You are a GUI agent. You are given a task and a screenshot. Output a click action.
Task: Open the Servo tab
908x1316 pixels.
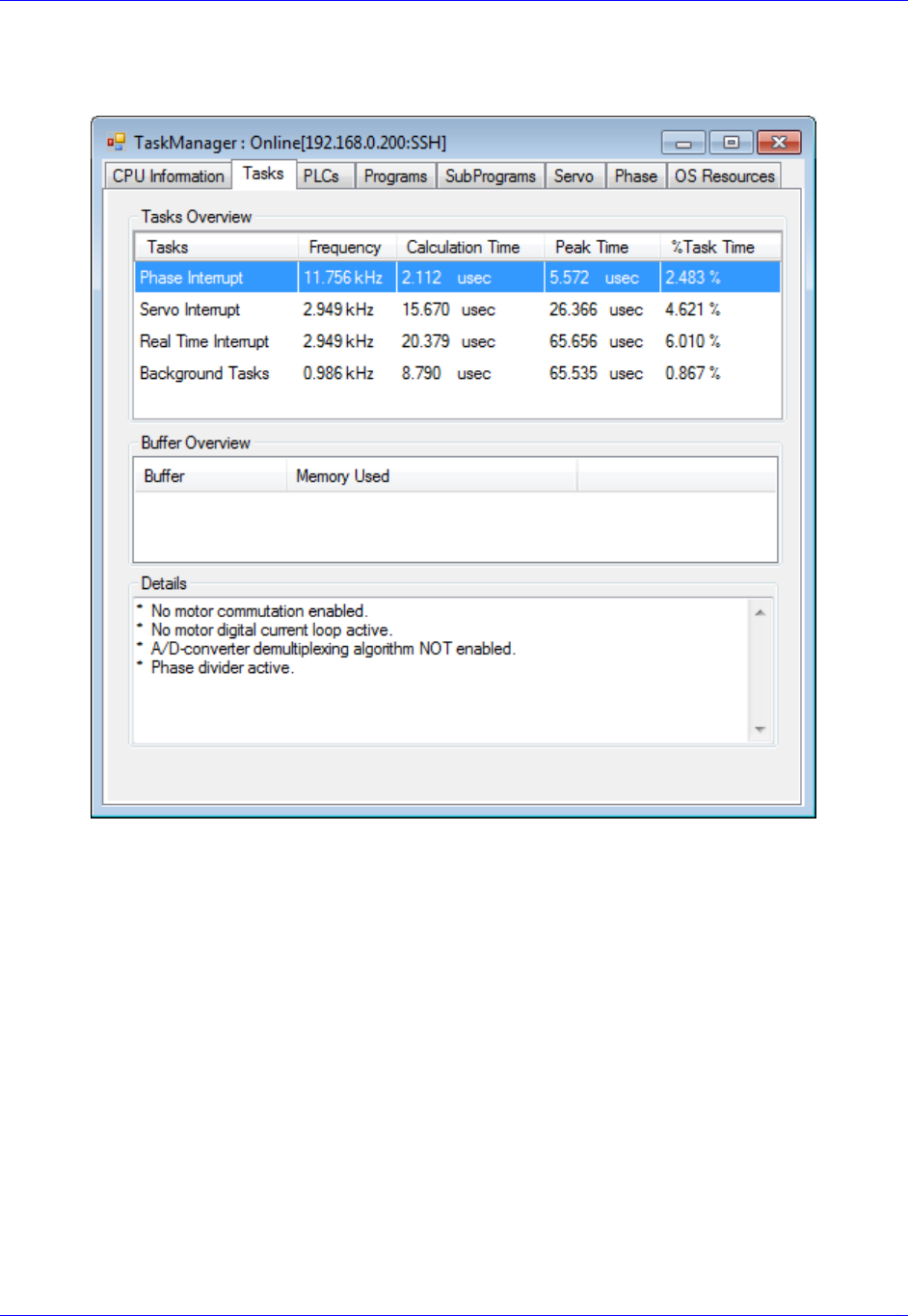574,176
